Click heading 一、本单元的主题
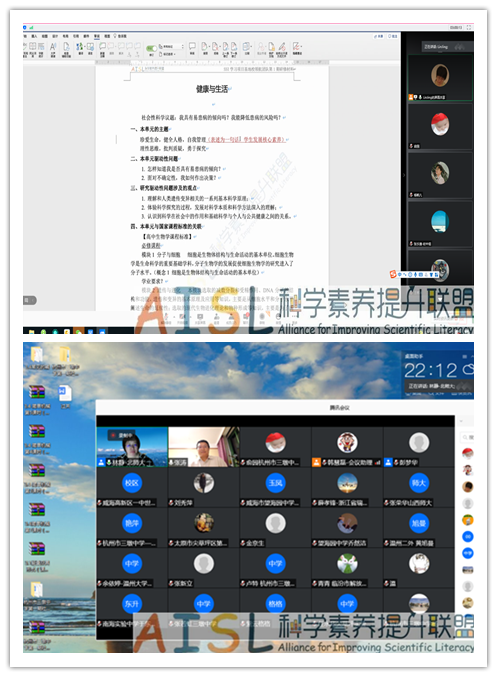Image resolution: width=497 pixels, height=677 pixels. tap(150, 129)
